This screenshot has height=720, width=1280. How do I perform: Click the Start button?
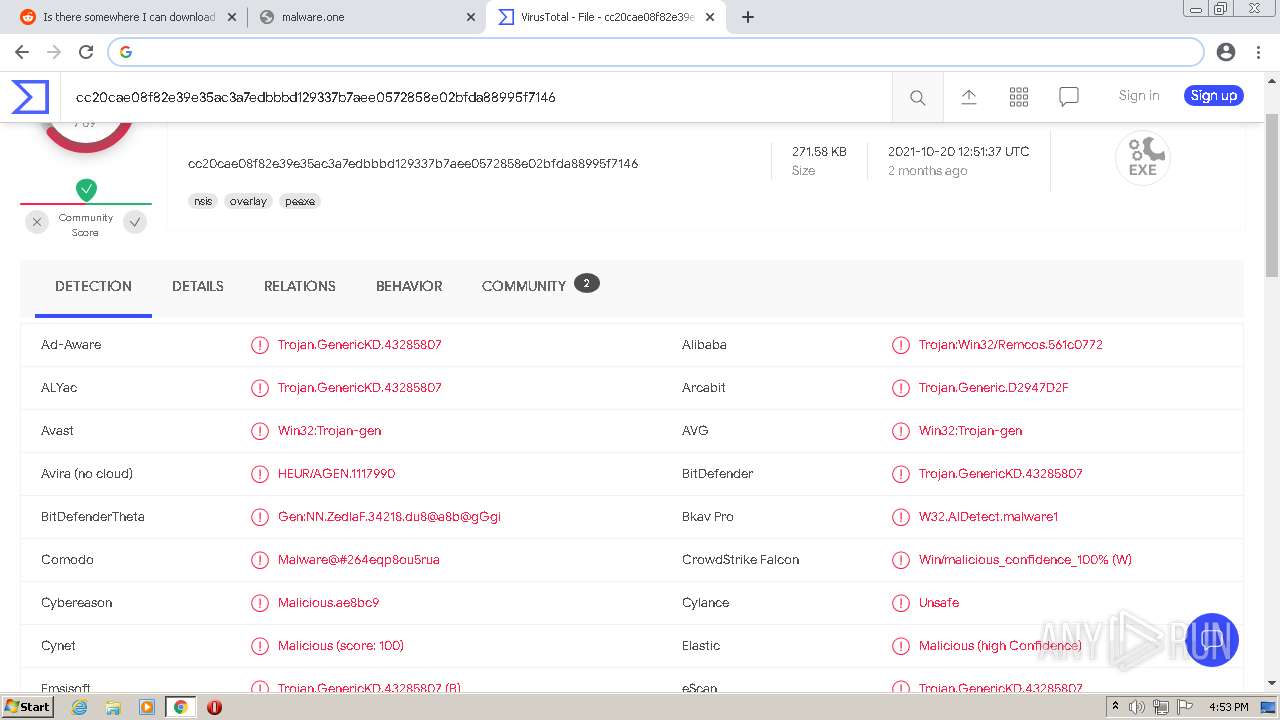pyautogui.click(x=28, y=707)
